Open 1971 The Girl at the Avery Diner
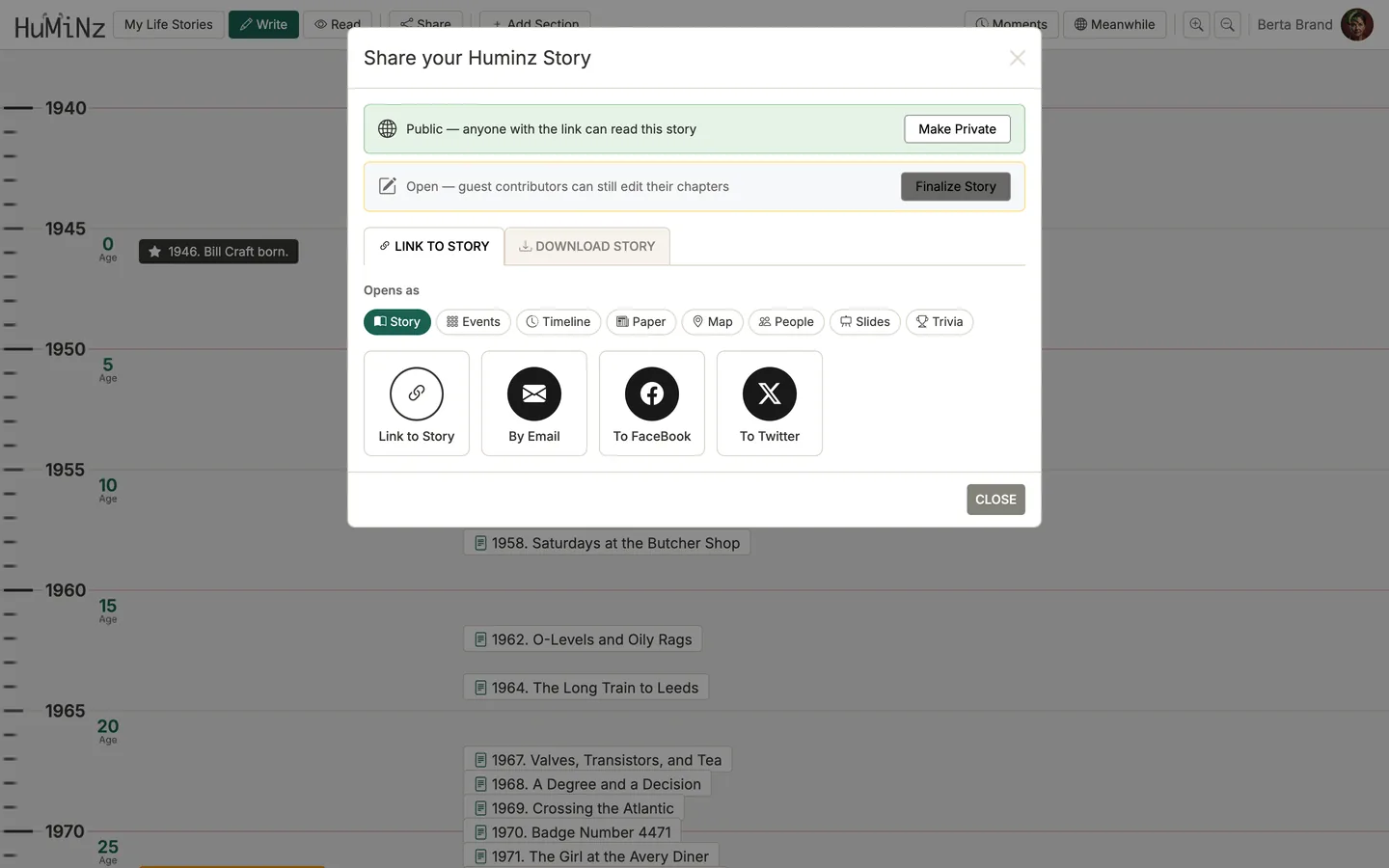The image size is (1389, 868). point(591,856)
